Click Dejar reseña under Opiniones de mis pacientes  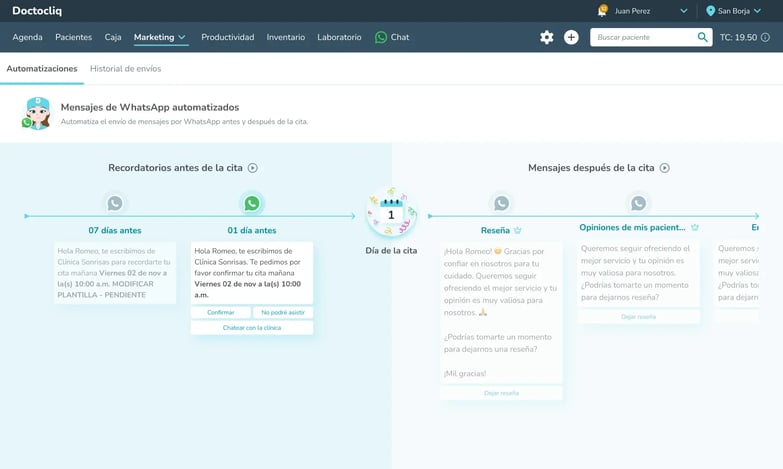[x=638, y=317]
